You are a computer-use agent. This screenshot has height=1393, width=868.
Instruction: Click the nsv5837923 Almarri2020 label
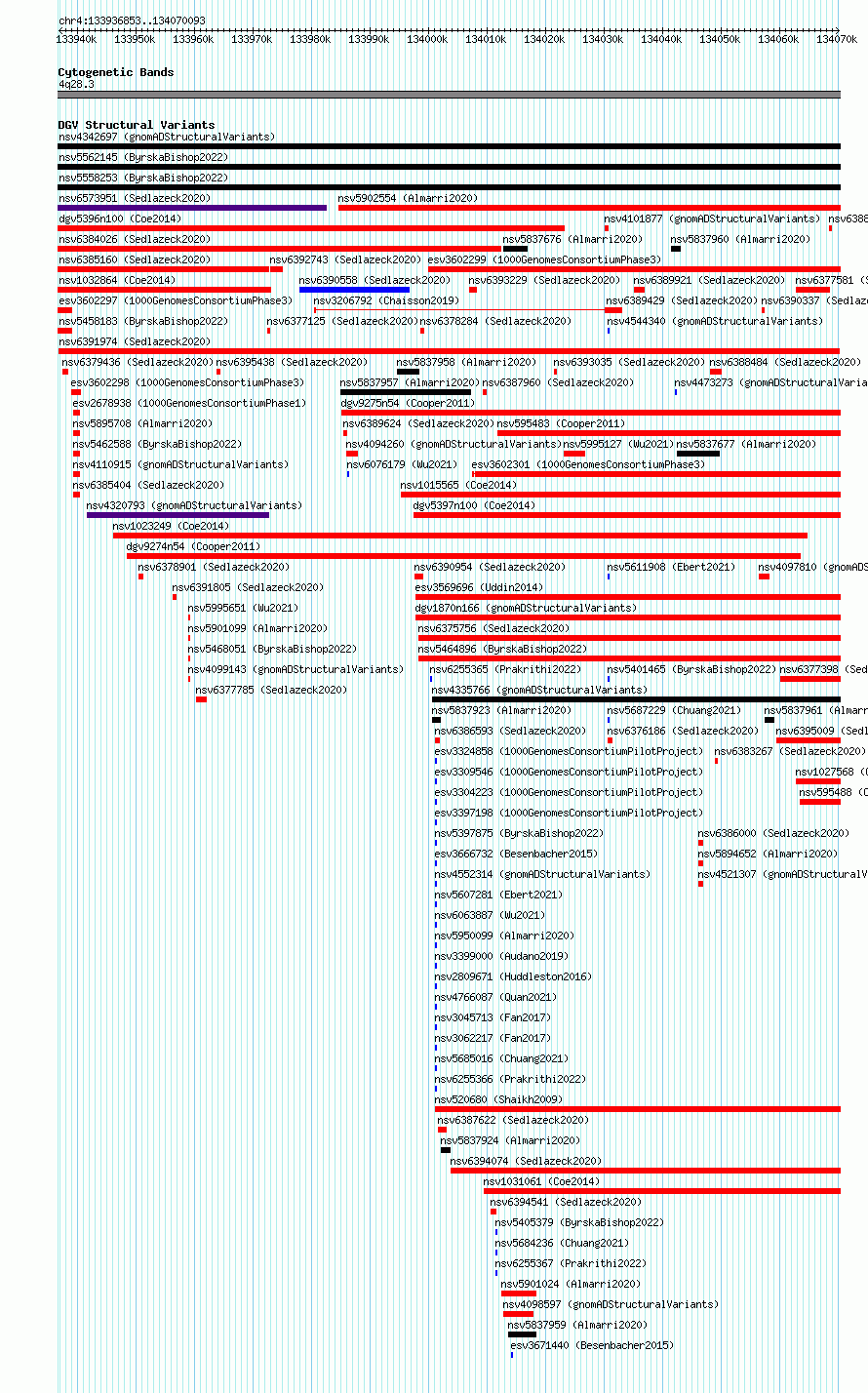click(501, 710)
